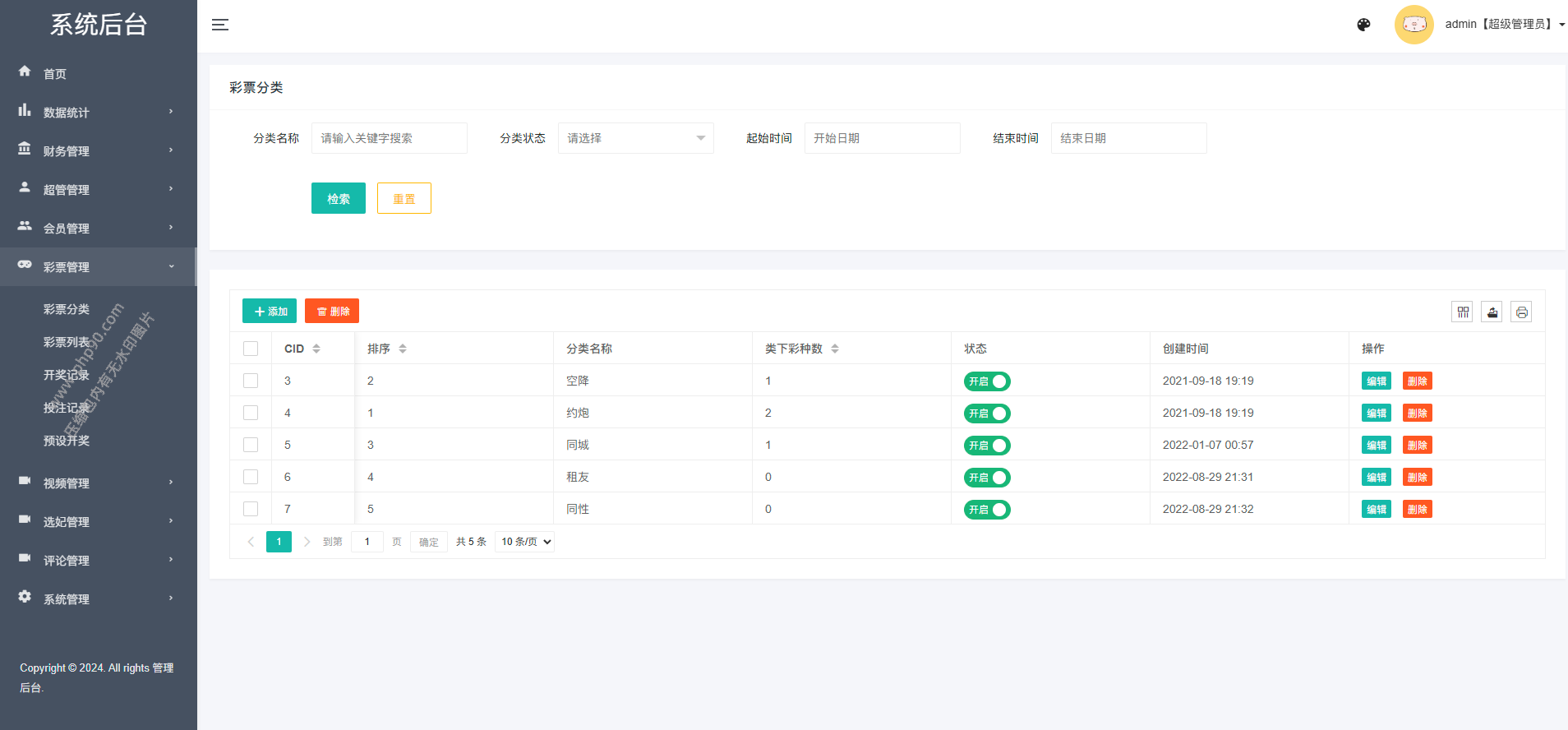Click the column filter icon in table toolbar
1568x730 pixels.
[x=1462, y=312]
